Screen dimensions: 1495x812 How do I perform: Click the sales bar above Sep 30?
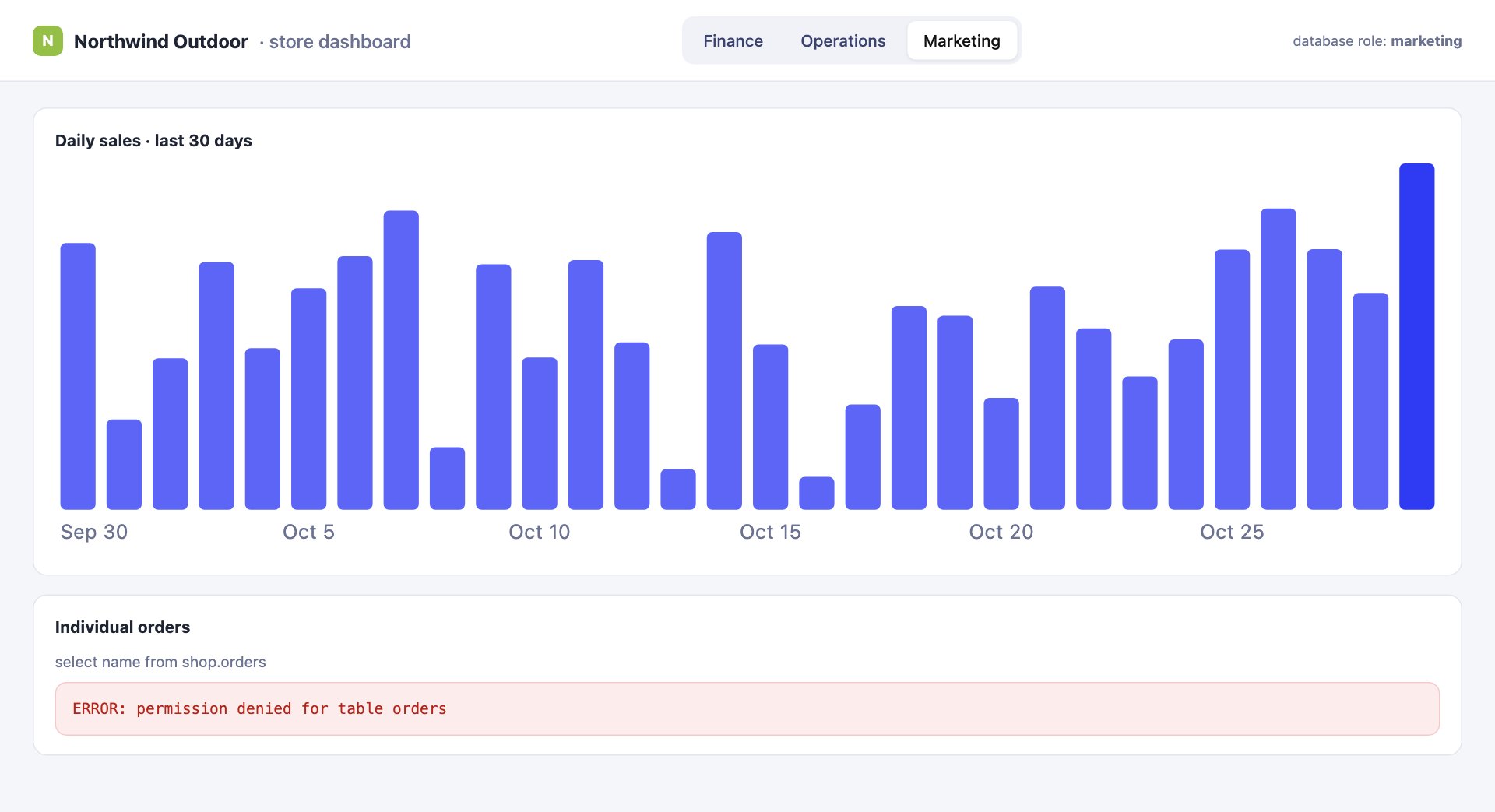coord(78,376)
